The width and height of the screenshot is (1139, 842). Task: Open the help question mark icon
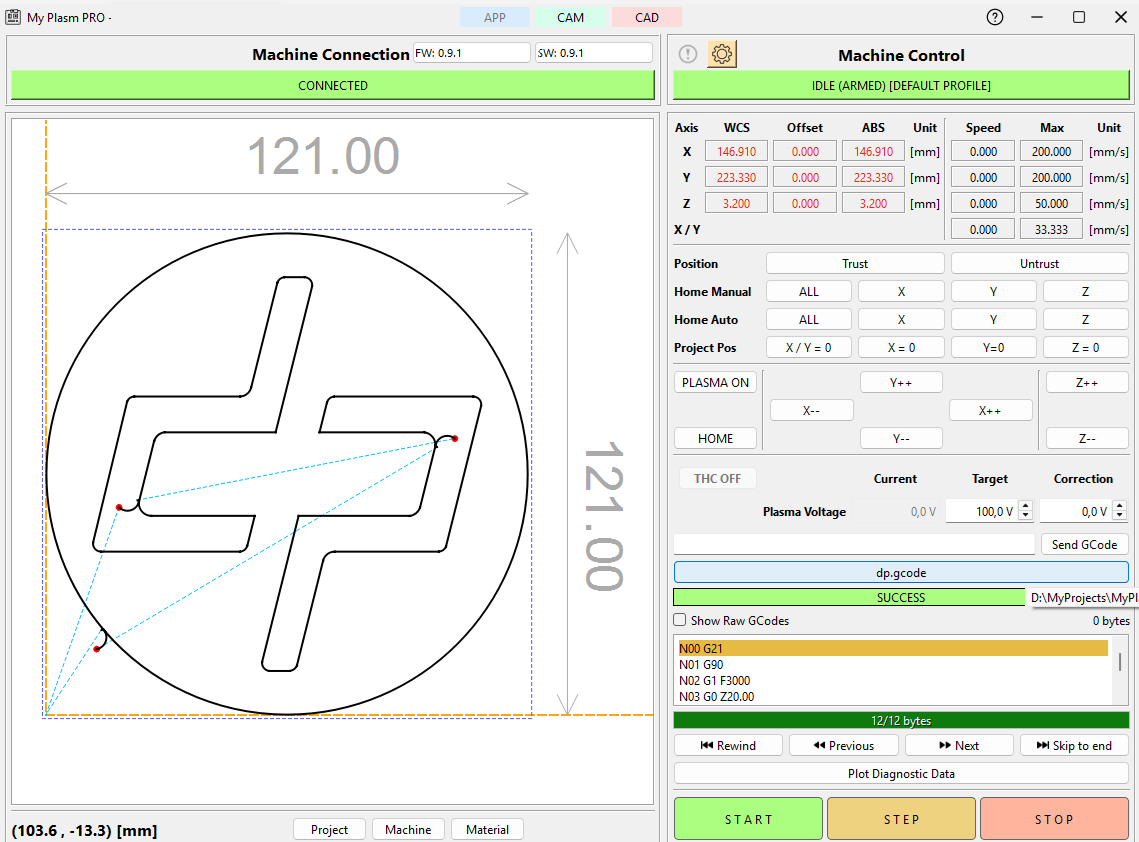994,17
